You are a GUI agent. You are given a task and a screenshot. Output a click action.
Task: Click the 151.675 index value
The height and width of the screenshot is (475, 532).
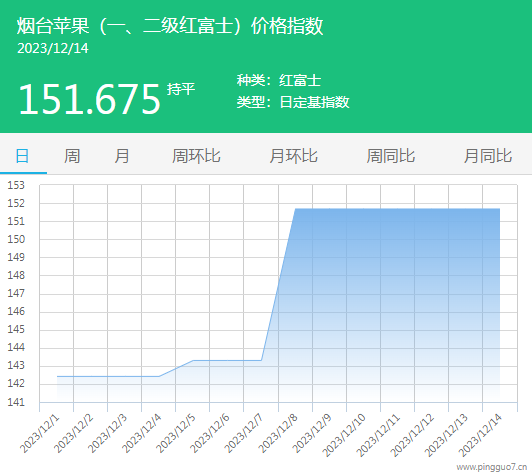click(x=89, y=99)
